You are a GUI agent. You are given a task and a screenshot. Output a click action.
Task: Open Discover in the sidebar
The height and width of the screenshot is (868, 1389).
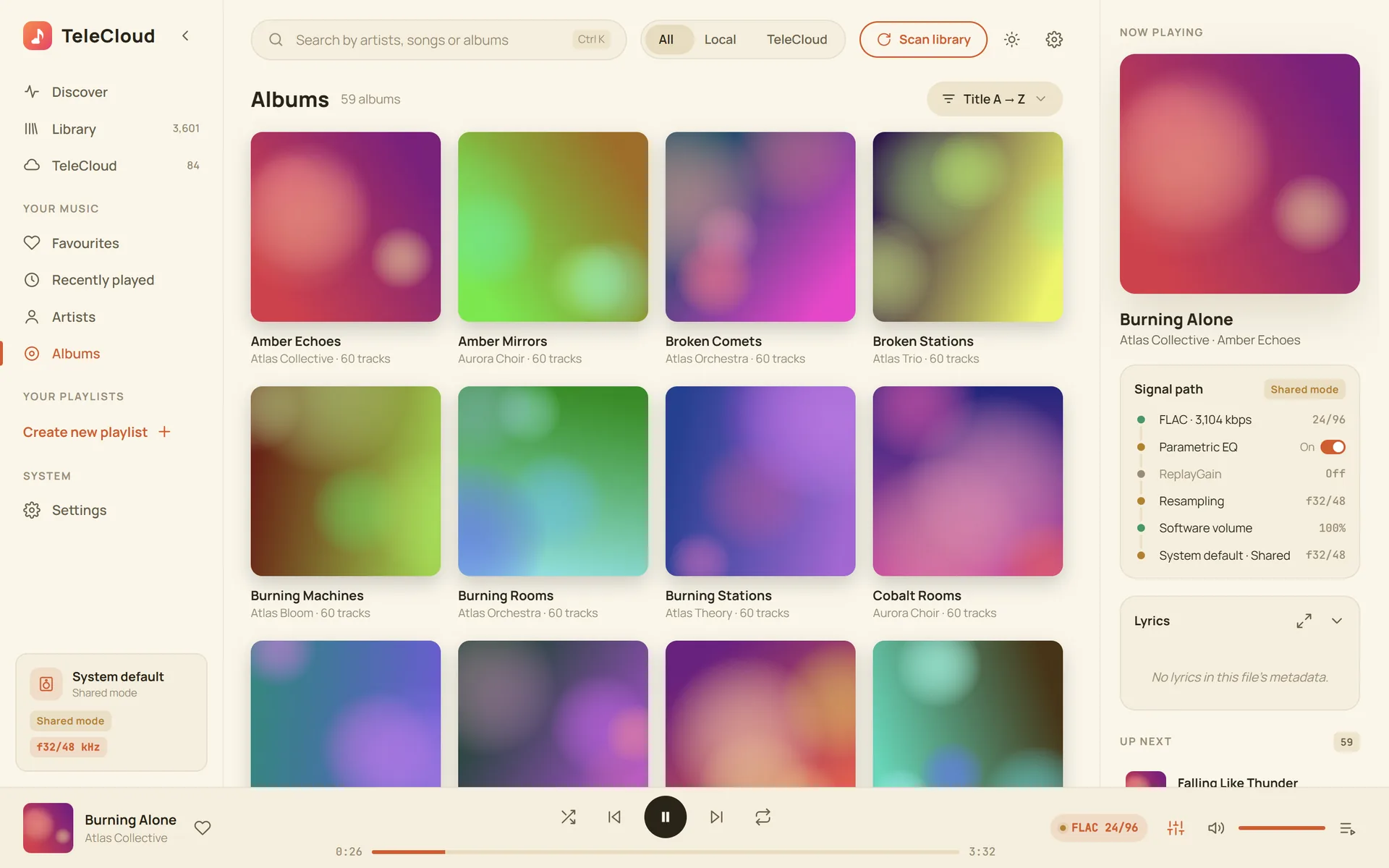coord(111,92)
